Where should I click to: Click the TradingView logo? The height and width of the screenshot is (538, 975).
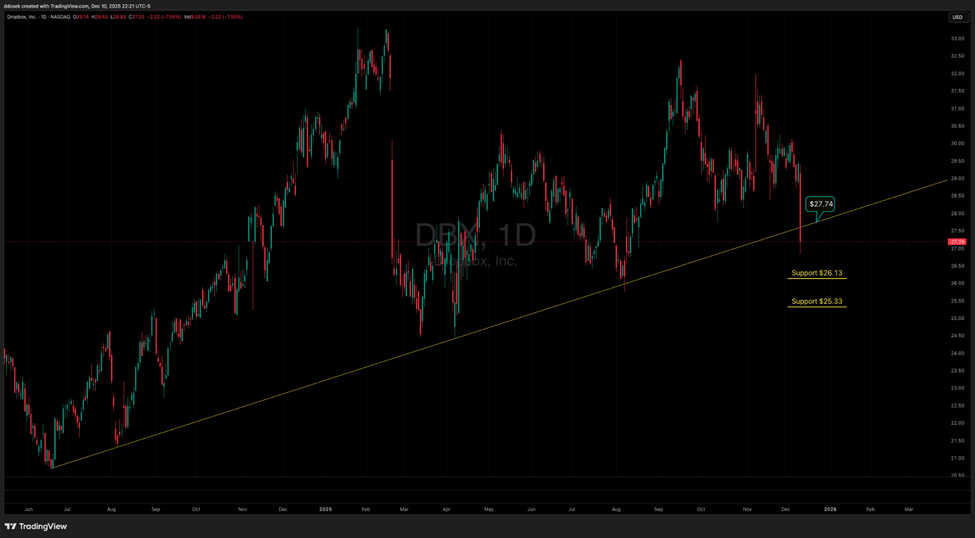pos(35,526)
